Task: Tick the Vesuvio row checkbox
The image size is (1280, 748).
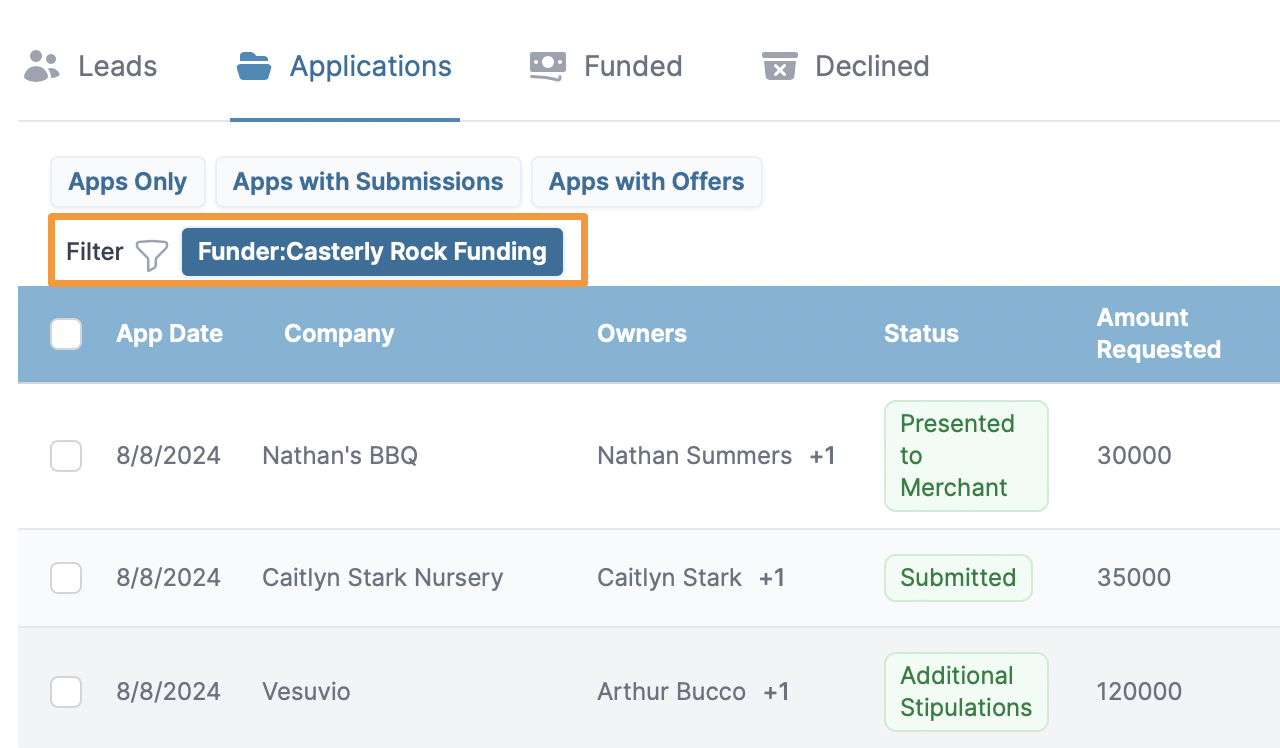Action: pos(66,692)
